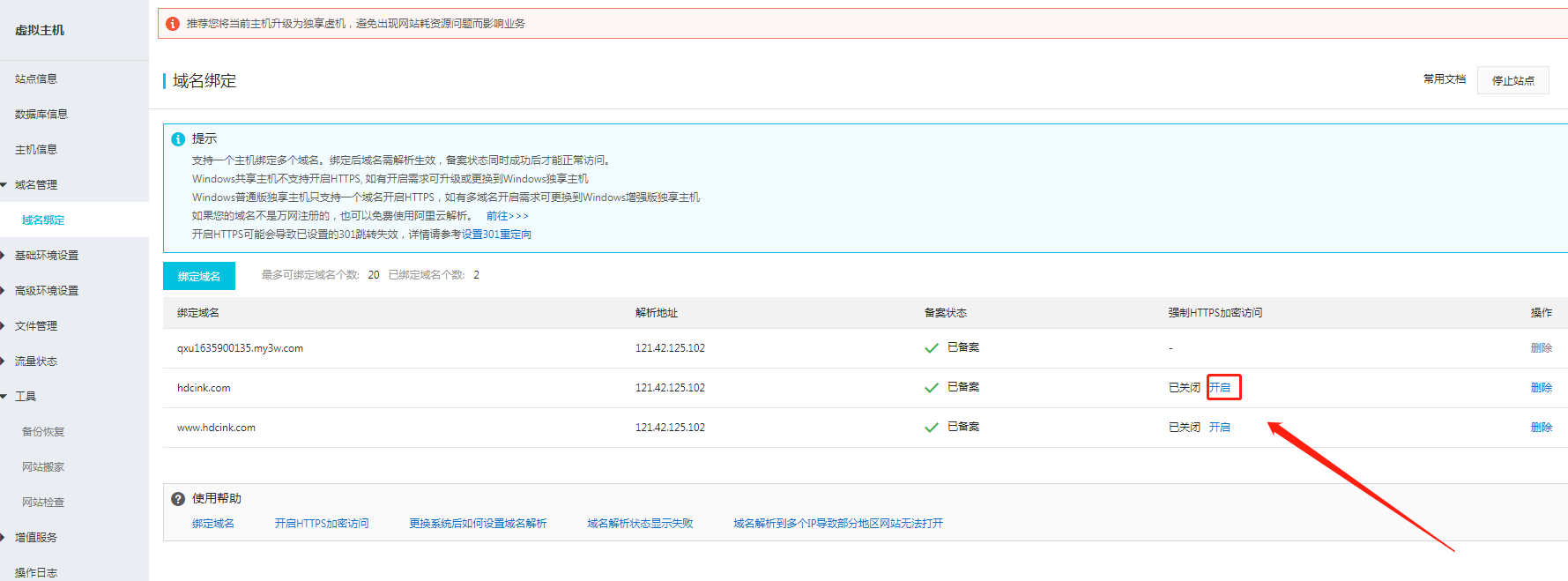
Task: Click the 绑定域名 column header
Action: pos(198,313)
